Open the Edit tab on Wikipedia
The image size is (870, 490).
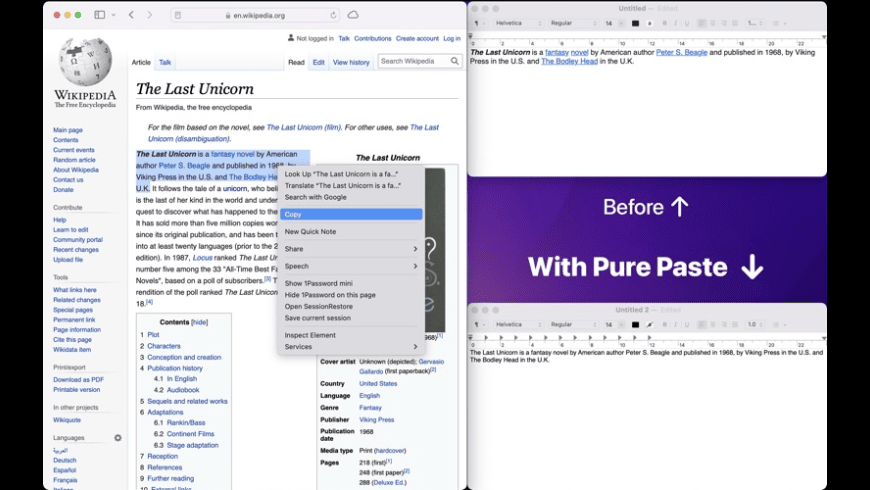point(318,62)
